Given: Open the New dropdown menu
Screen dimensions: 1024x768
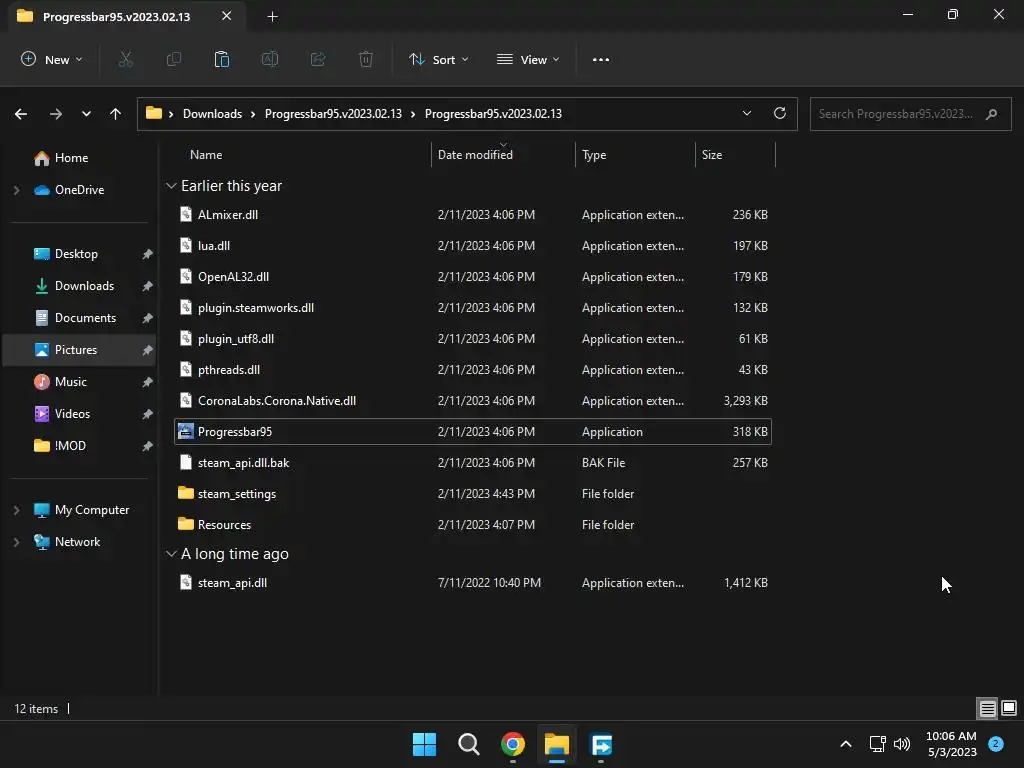Looking at the screenshot, I should pos(52,59).
